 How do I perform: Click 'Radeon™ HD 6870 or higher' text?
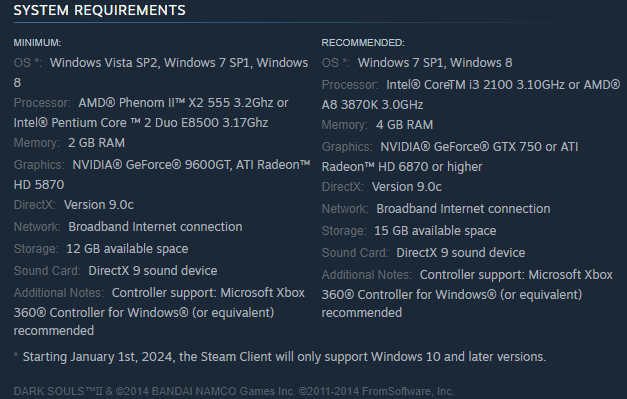(402, 167)
